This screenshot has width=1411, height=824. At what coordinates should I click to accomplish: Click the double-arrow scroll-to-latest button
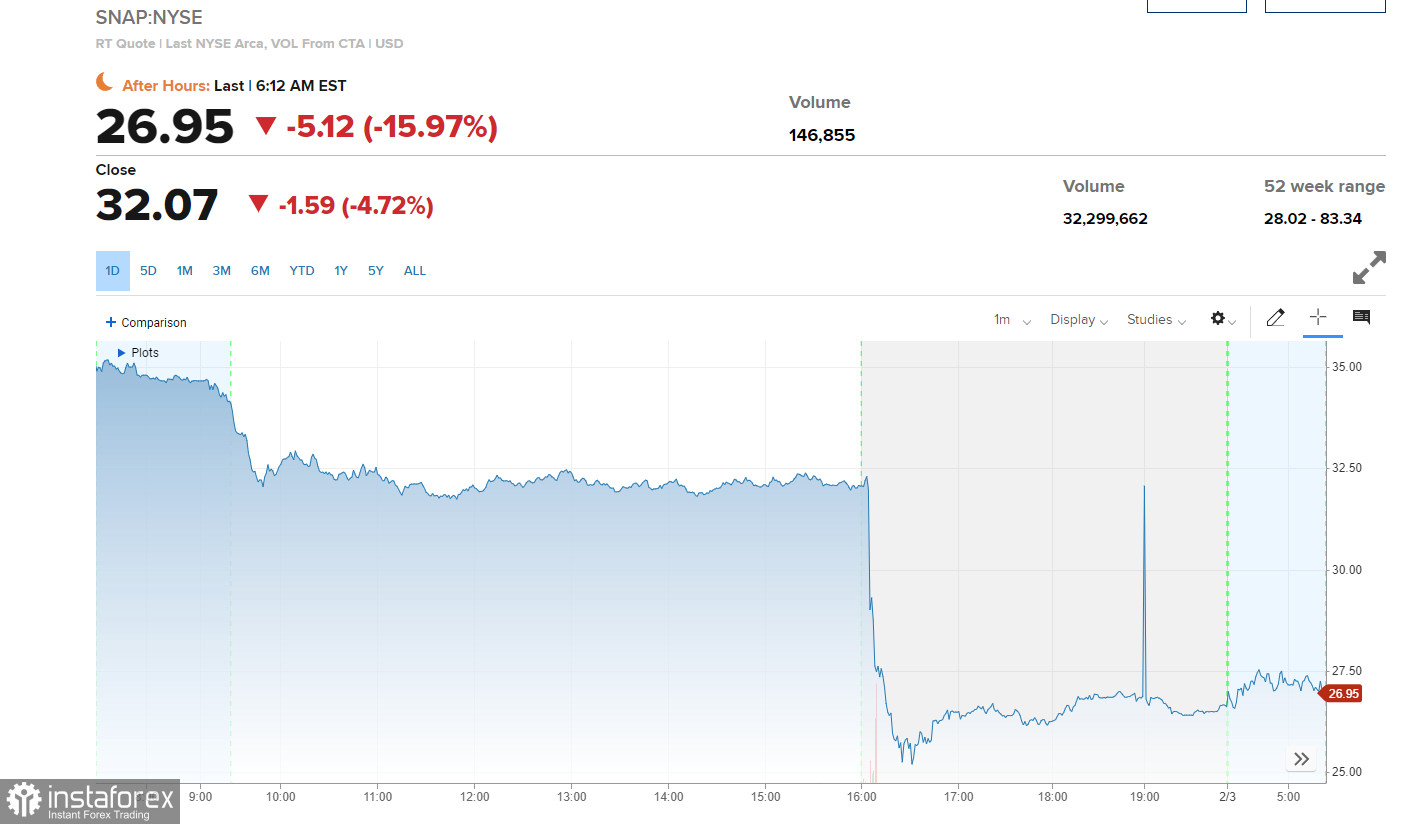[x=1301, y=759]
